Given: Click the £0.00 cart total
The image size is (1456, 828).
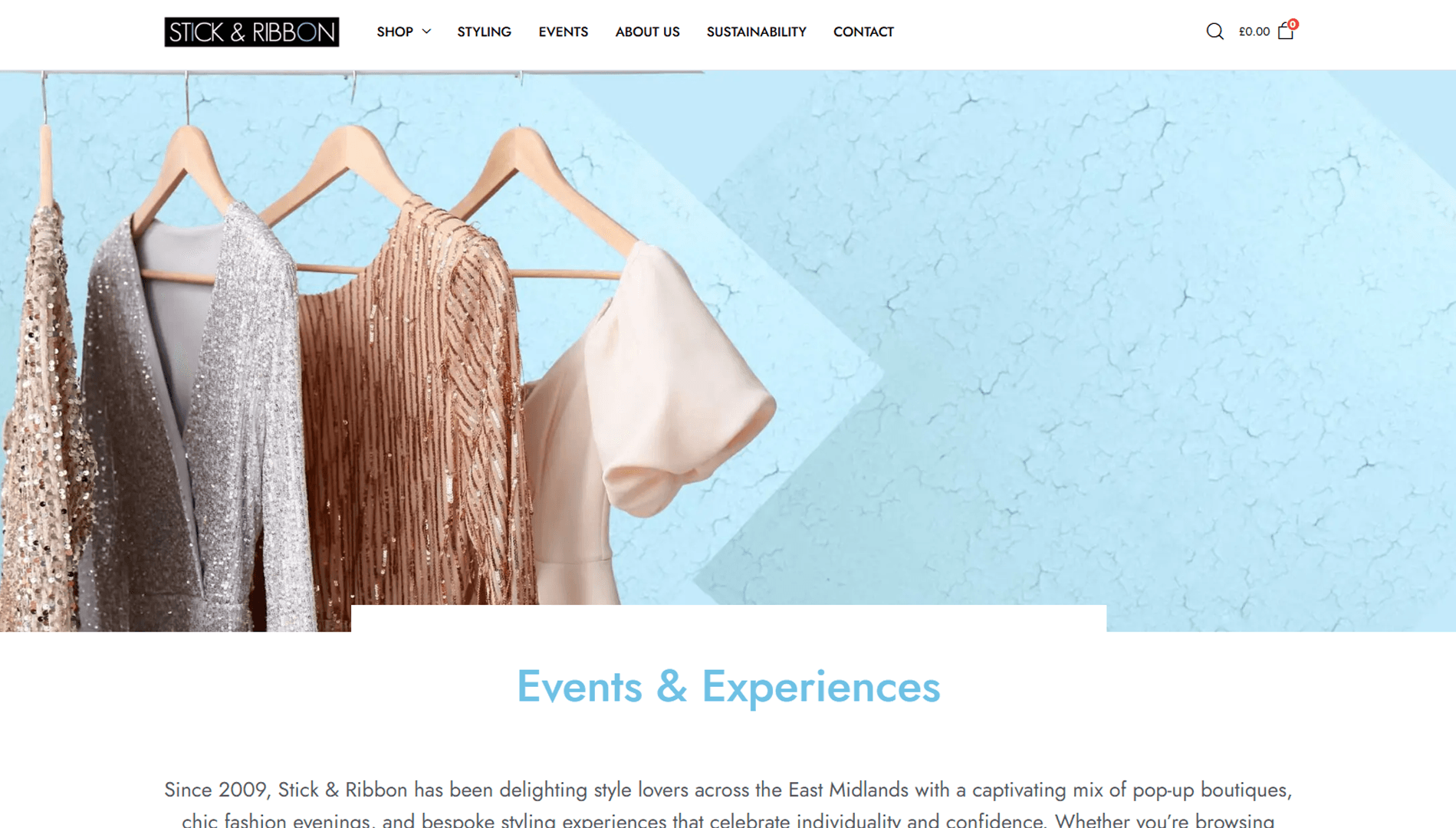Looking at the screenshot, I should point(1254,31).
